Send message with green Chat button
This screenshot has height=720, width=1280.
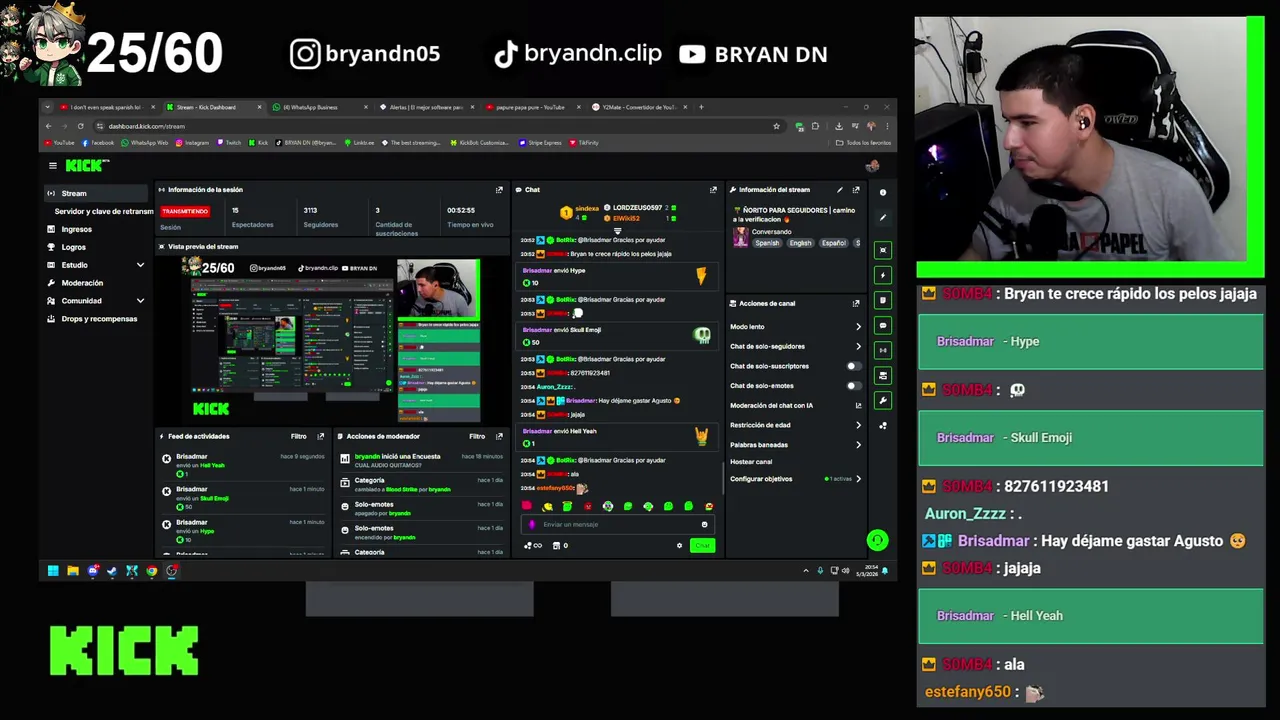pyautogui.click(x=702, y=545)
